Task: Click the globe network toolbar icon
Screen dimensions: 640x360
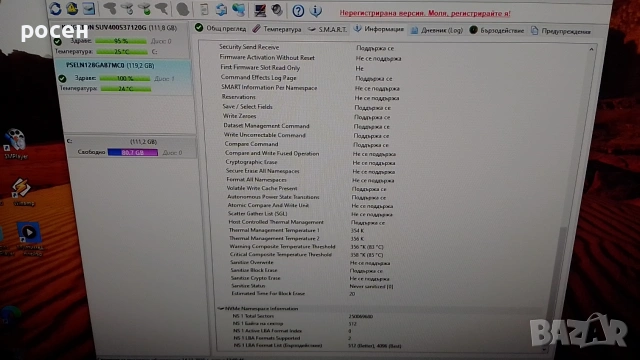Action: pos(239,9)
